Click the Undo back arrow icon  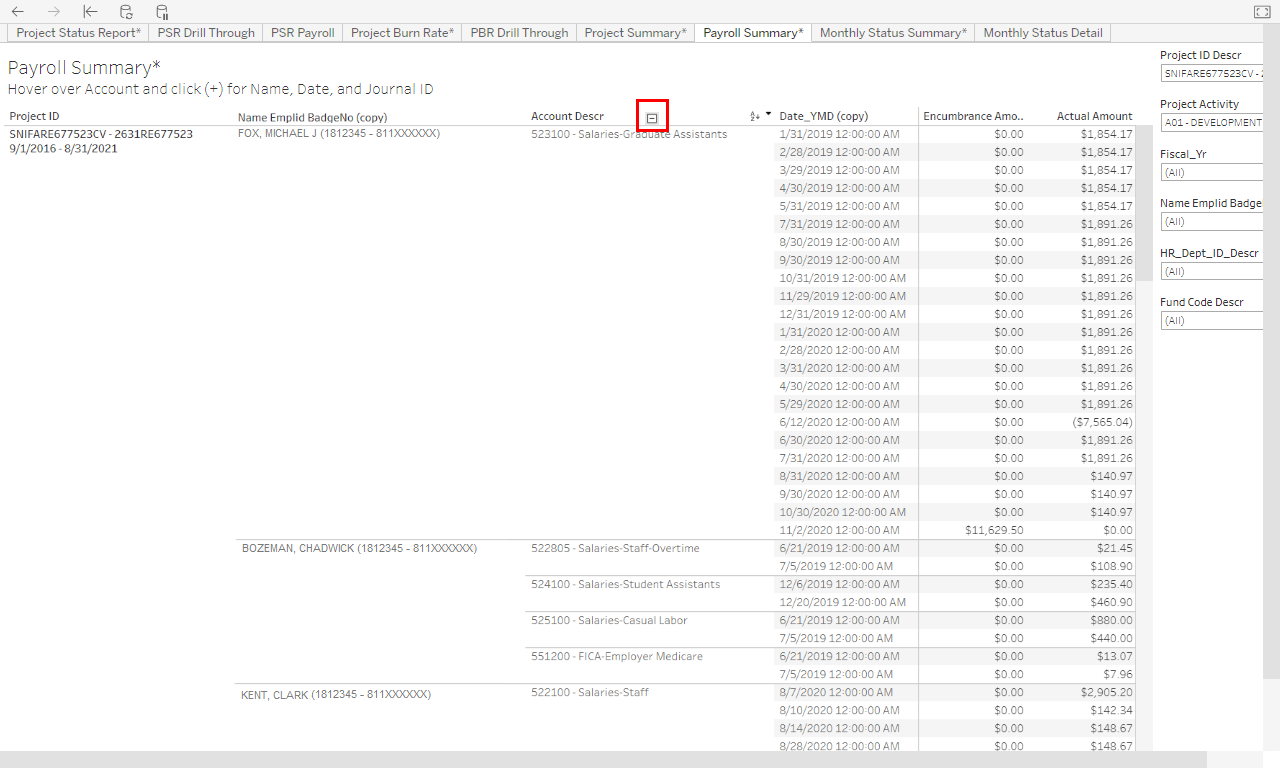pyautogui.click(x=18, y=12)
